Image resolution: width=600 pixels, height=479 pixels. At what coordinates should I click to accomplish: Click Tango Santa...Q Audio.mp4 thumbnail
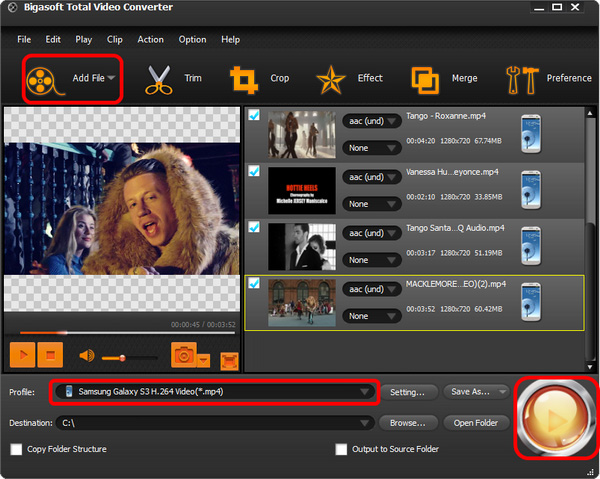[x=302, y=247]
